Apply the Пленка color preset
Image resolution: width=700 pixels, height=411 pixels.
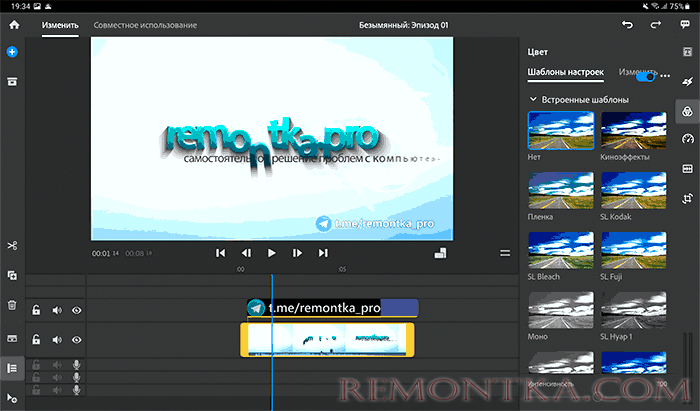pyautogui.click(x=561, y=190)
